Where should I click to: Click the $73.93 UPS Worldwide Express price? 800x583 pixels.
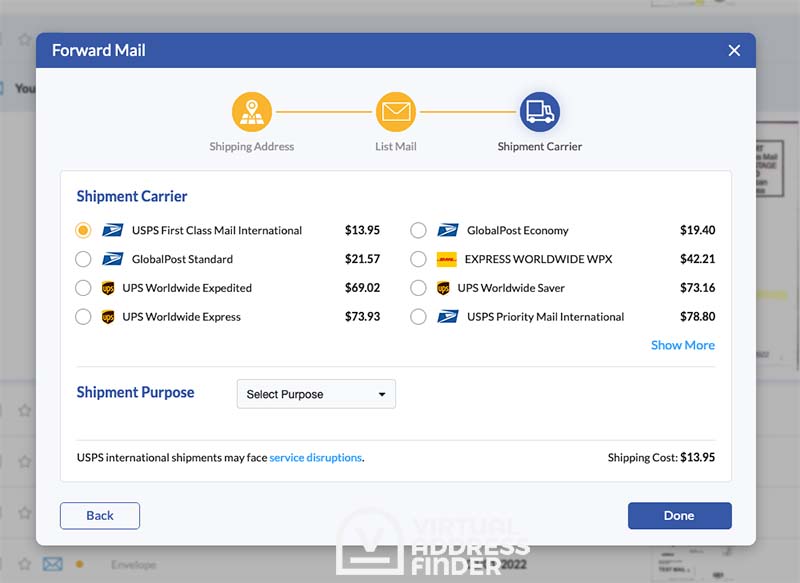(362, 317)
